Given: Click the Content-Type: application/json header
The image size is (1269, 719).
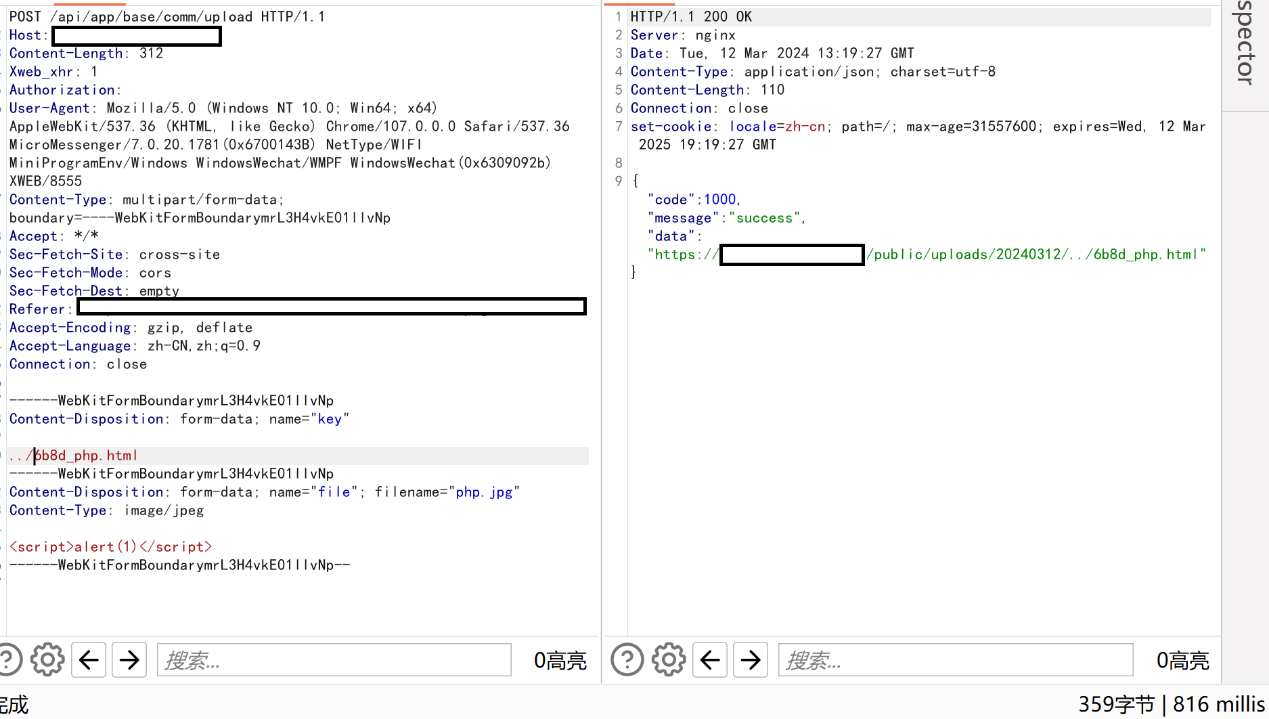Looking at the screenshot, I should pyautogui.click(x=813, y=71).
